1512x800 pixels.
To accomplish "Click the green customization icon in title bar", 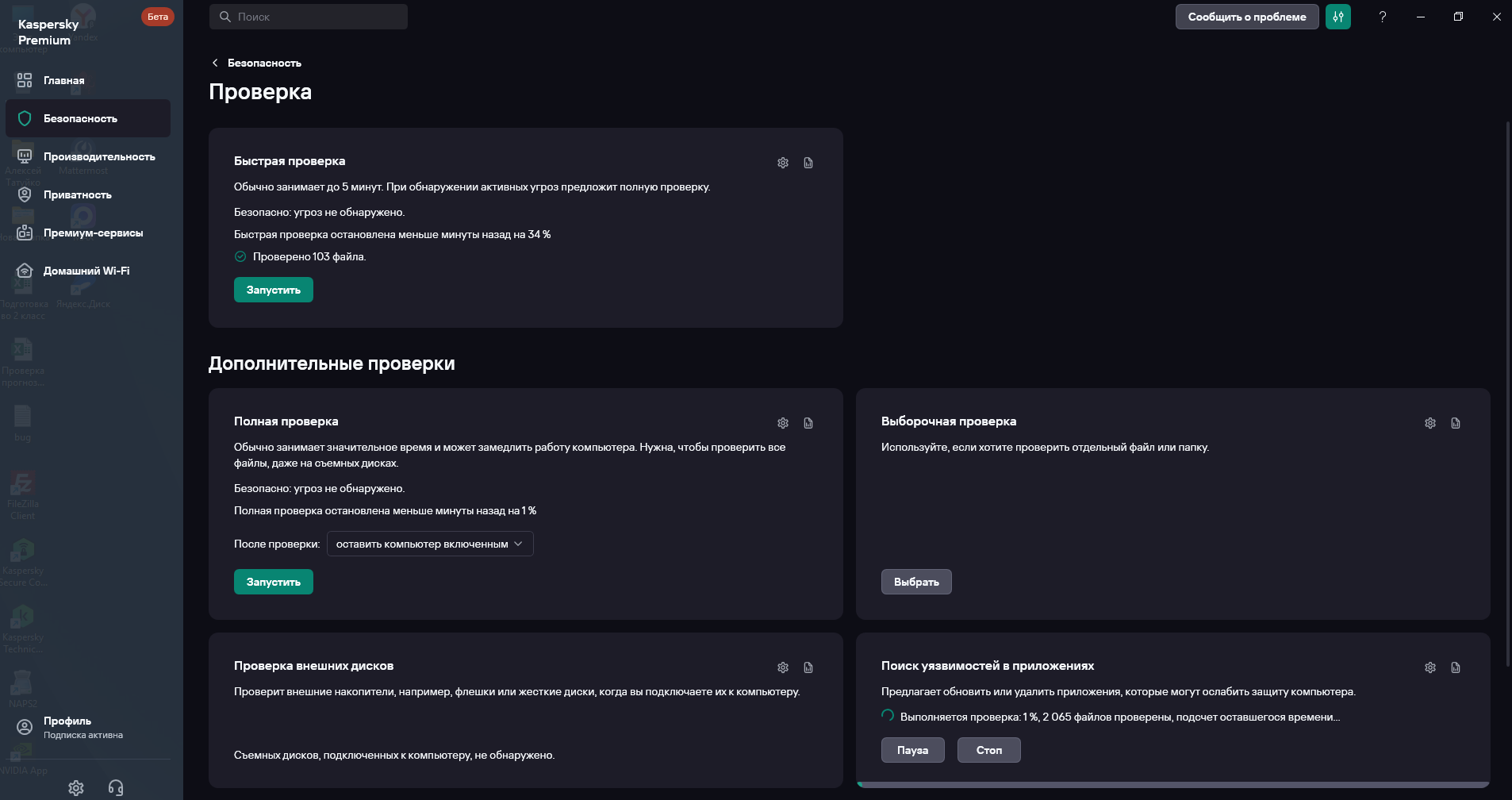I will click(1338, 17).
